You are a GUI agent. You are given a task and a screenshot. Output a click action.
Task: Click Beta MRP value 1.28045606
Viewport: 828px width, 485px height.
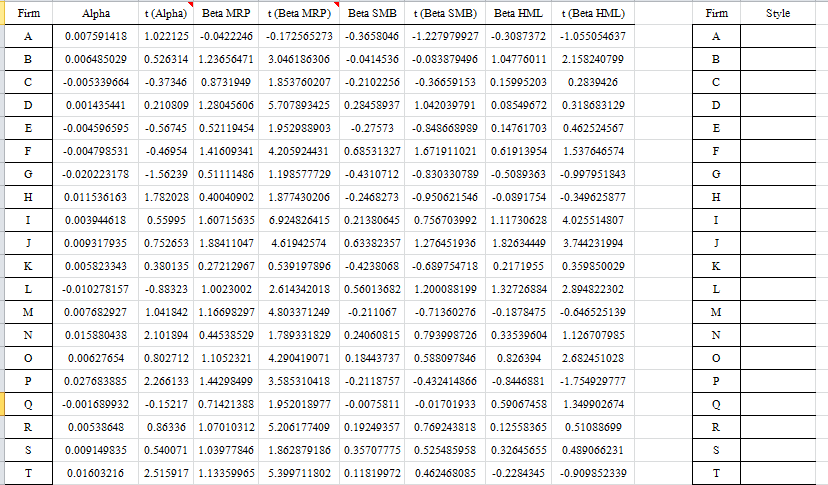click(x=226, y=105)
